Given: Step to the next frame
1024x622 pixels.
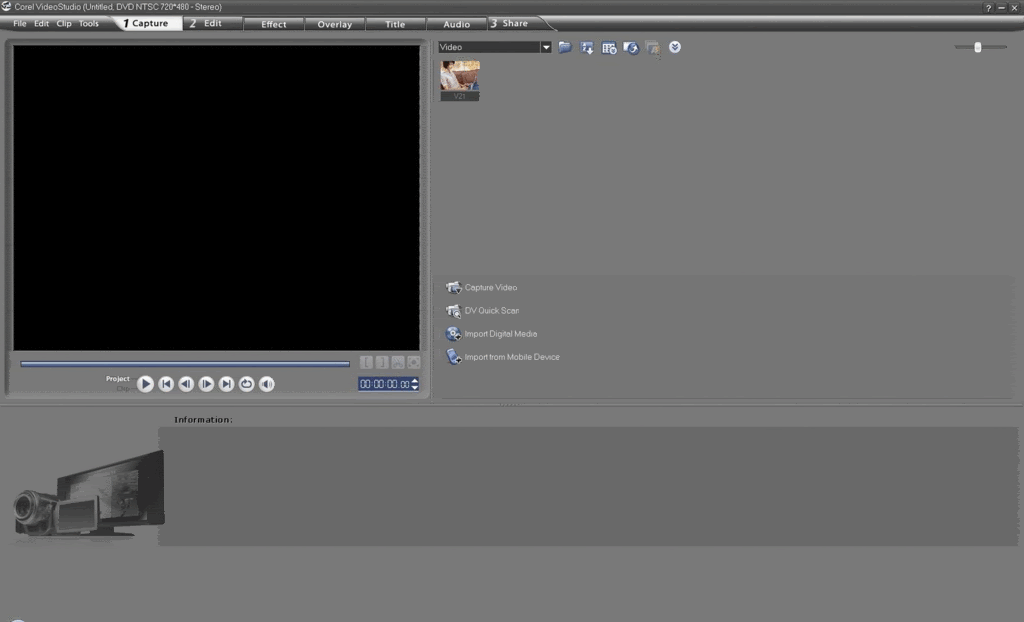Looking at the screenshot, I should click(206, 384).
